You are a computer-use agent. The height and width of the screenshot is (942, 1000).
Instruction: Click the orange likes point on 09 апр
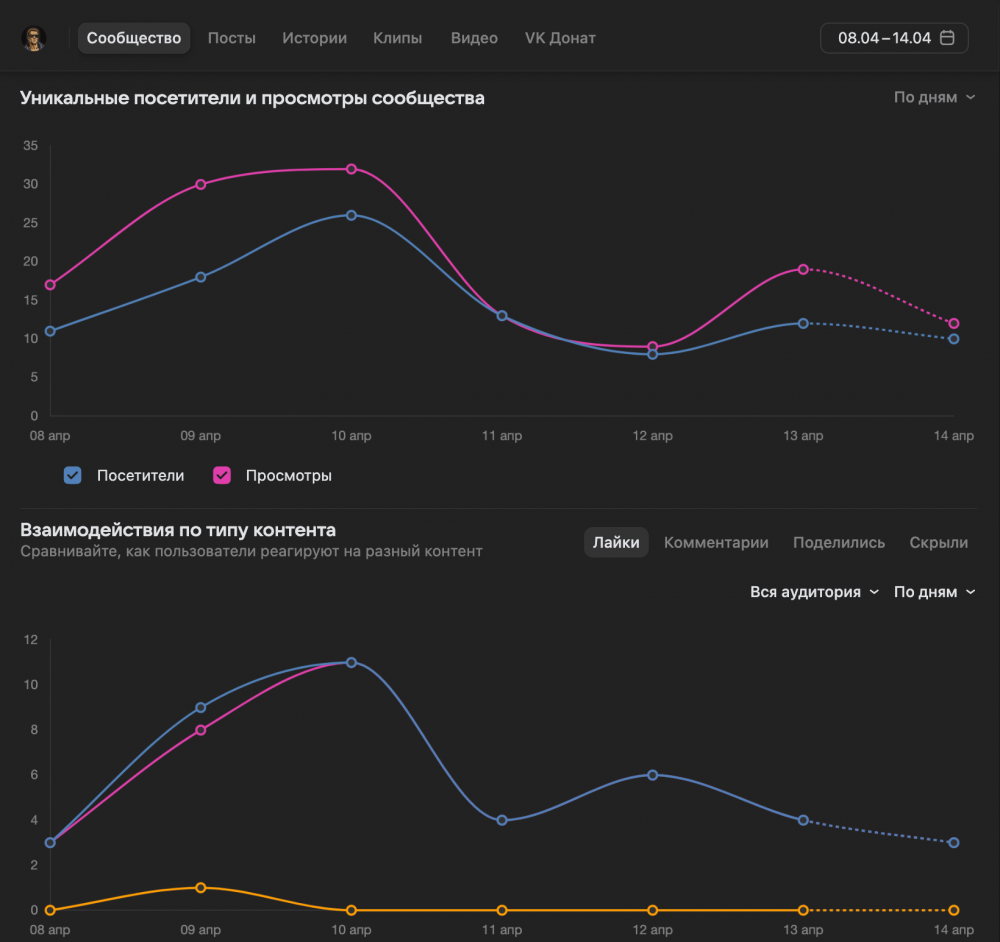pyautogui.click(x=201, y=888)
